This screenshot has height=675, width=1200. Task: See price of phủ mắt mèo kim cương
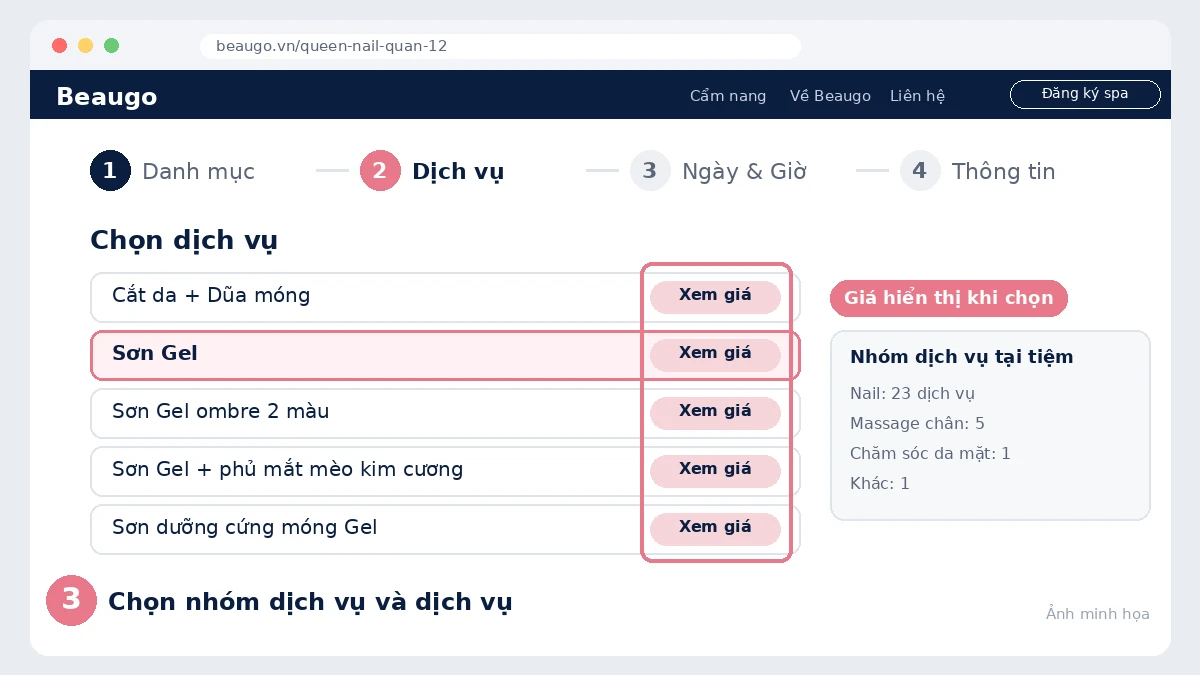tap(715, 471)
